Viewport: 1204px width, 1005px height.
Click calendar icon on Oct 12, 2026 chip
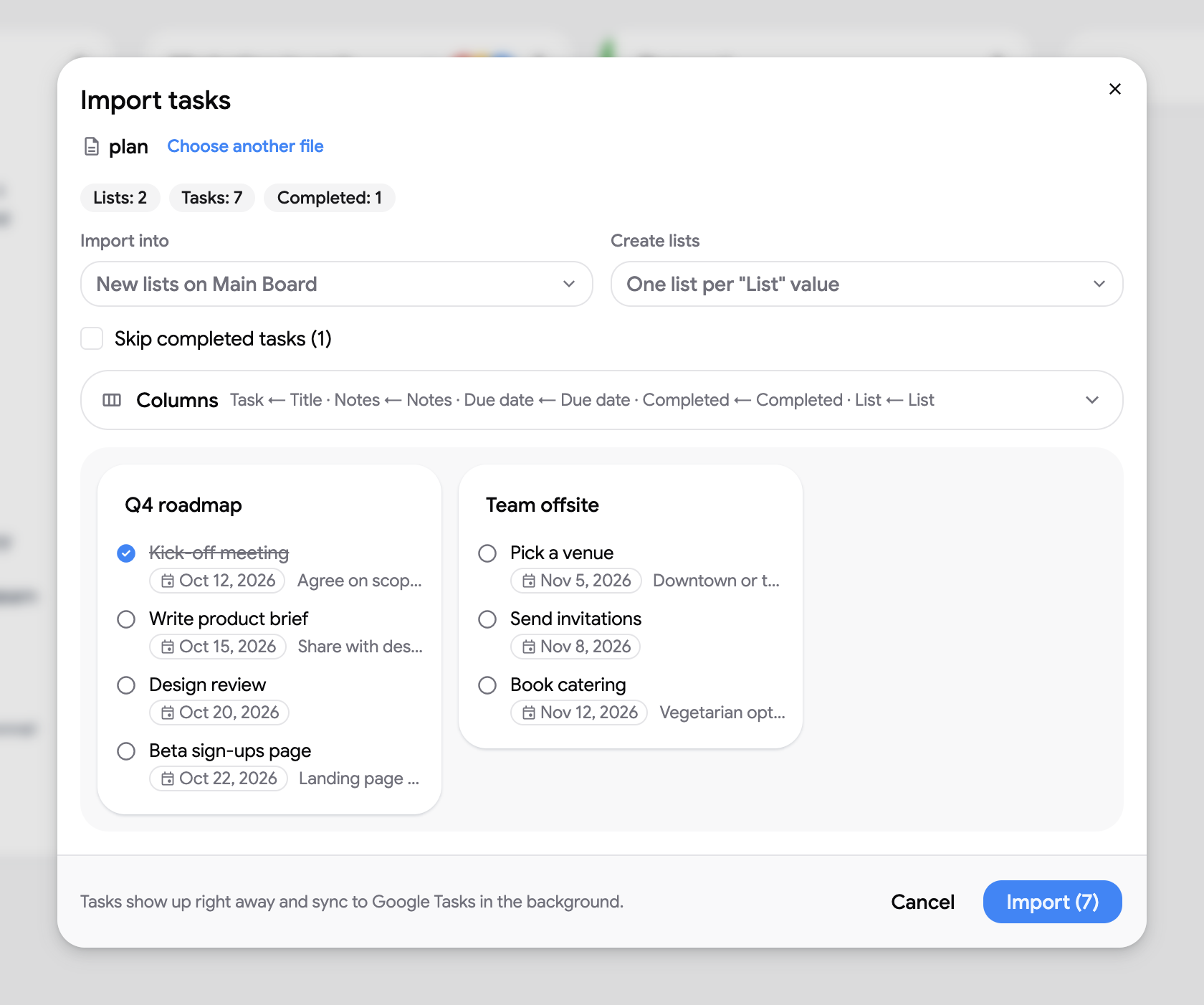pyautogui.click(x=168, y=581)
